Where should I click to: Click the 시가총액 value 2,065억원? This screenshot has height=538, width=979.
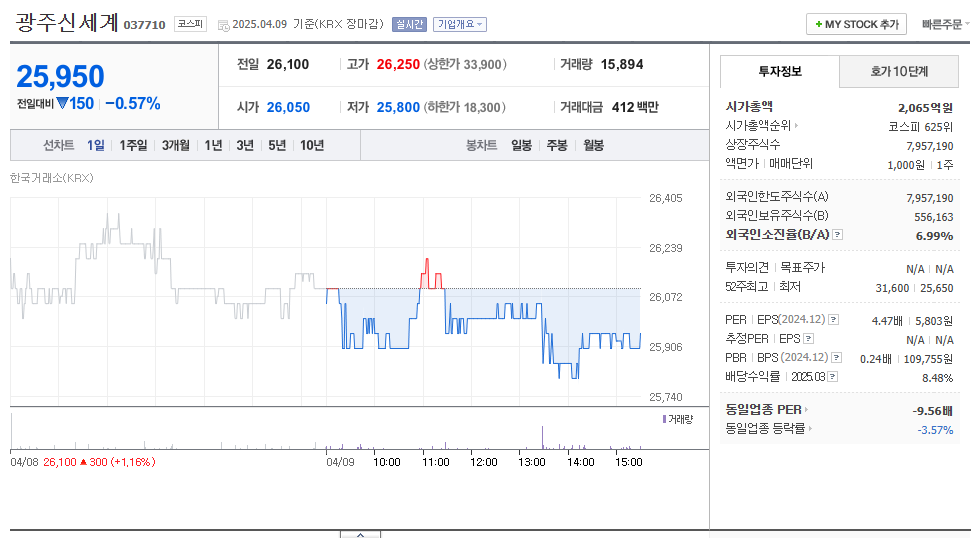925,108
